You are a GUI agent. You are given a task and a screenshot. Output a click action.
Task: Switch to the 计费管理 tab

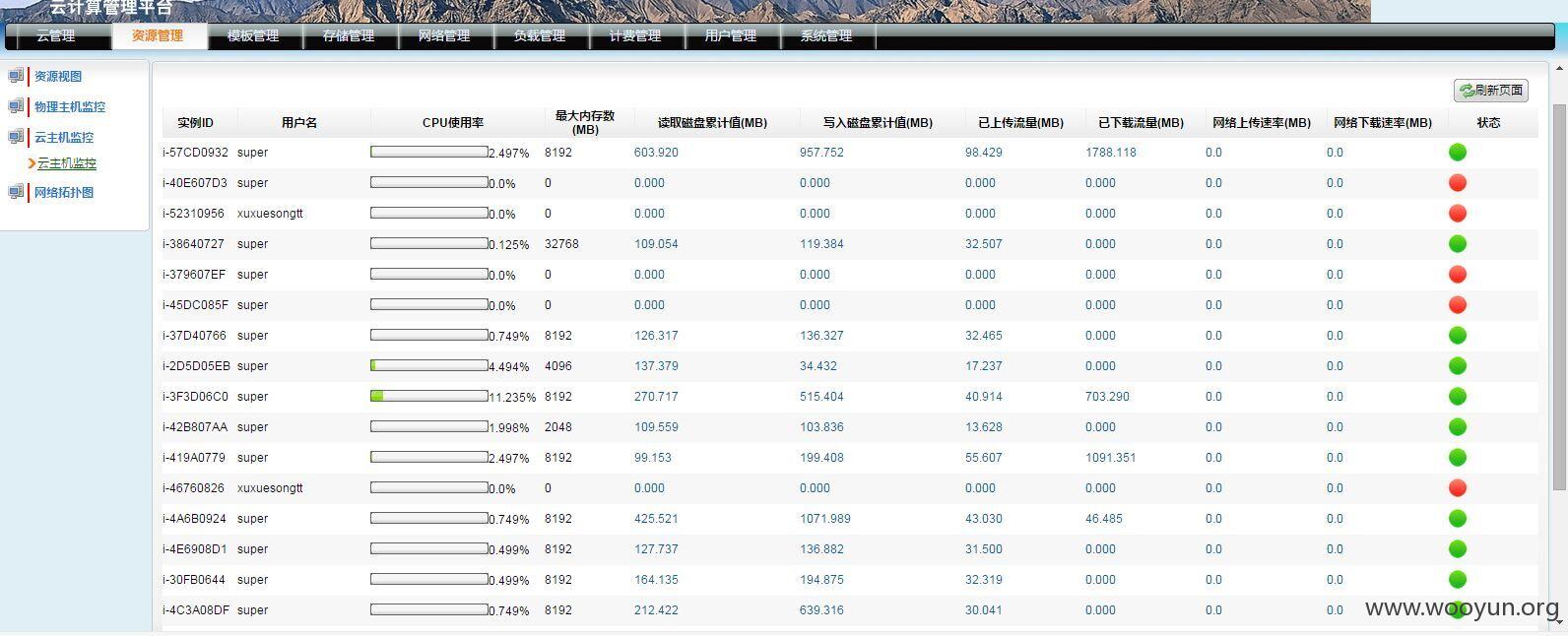pos(635,35)
